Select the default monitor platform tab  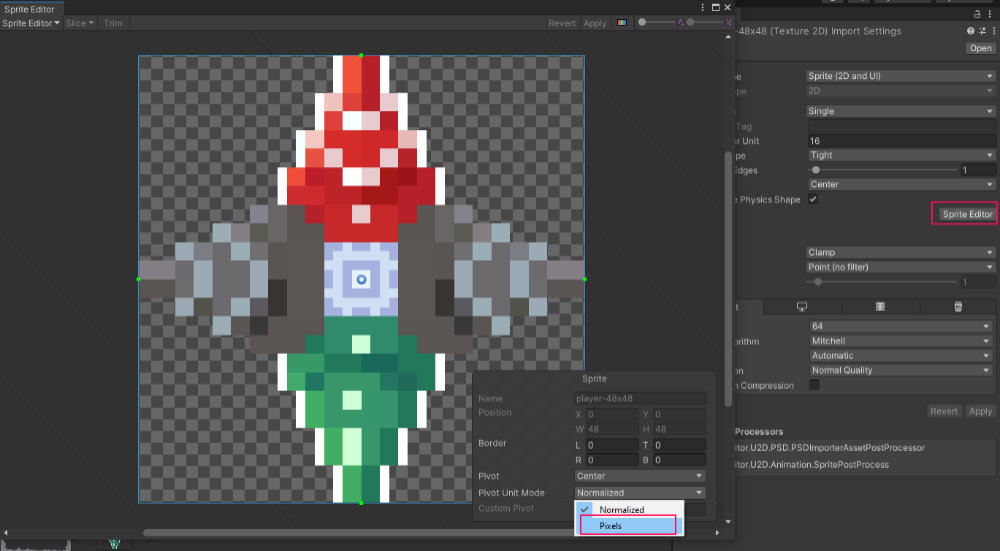tap(802, 306)
